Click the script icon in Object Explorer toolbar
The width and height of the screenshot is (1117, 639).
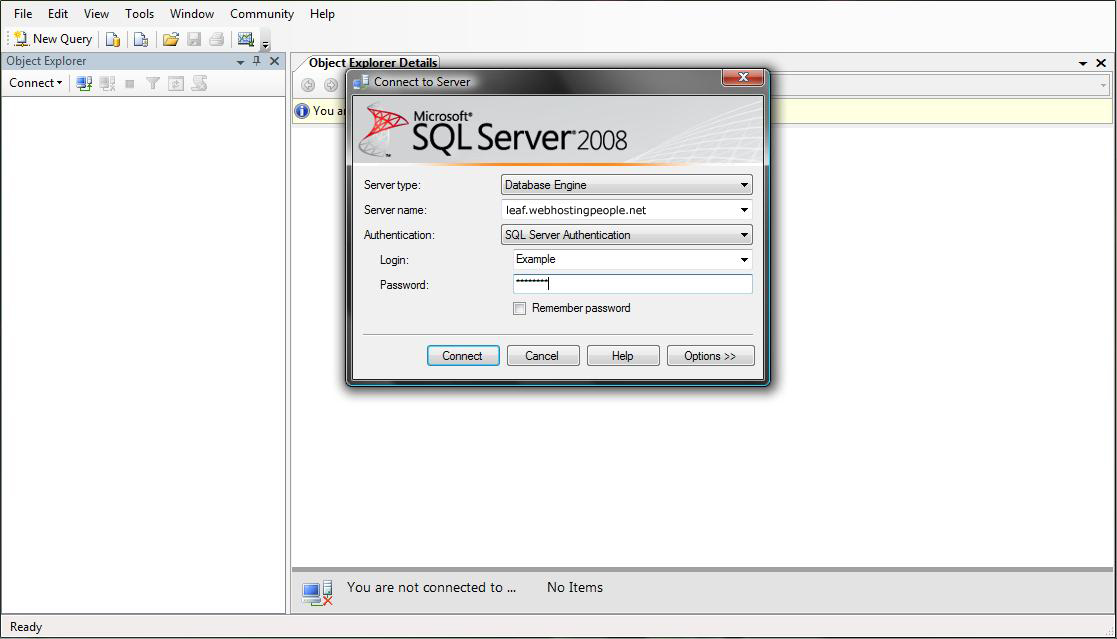pyautogui.click(x=199, y=83)
